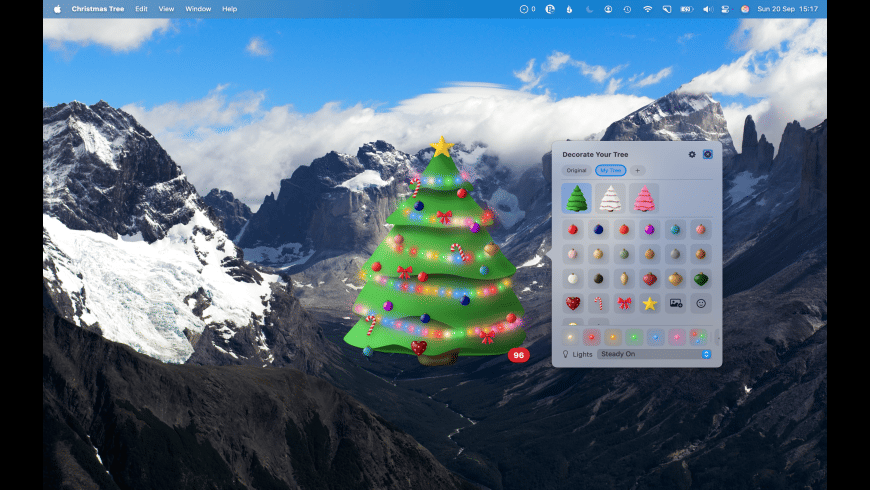The image size is (870, 490).
Task: Open Wi-Fi status in menu bar
Action: click(x=648, y=9)
